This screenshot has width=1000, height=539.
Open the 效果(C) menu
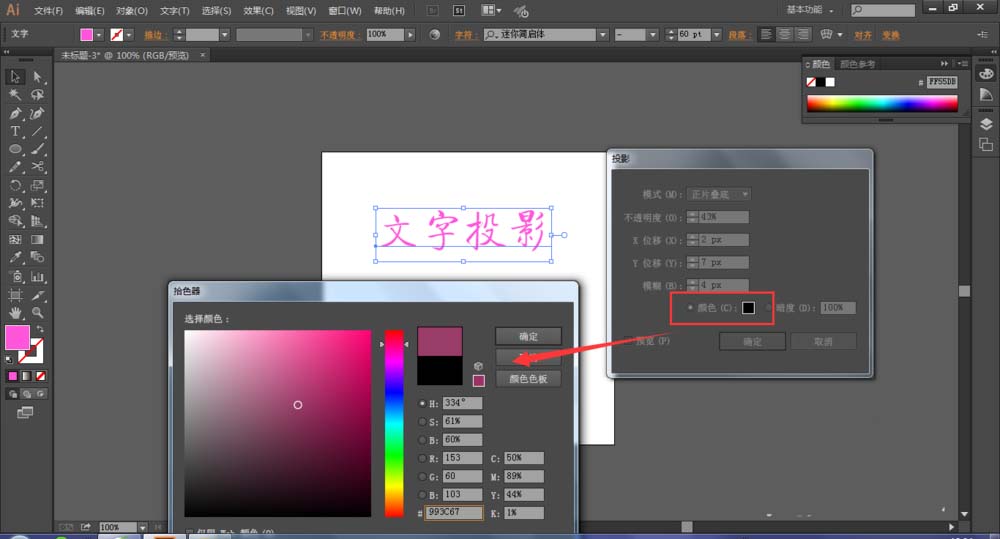(258, 11)
